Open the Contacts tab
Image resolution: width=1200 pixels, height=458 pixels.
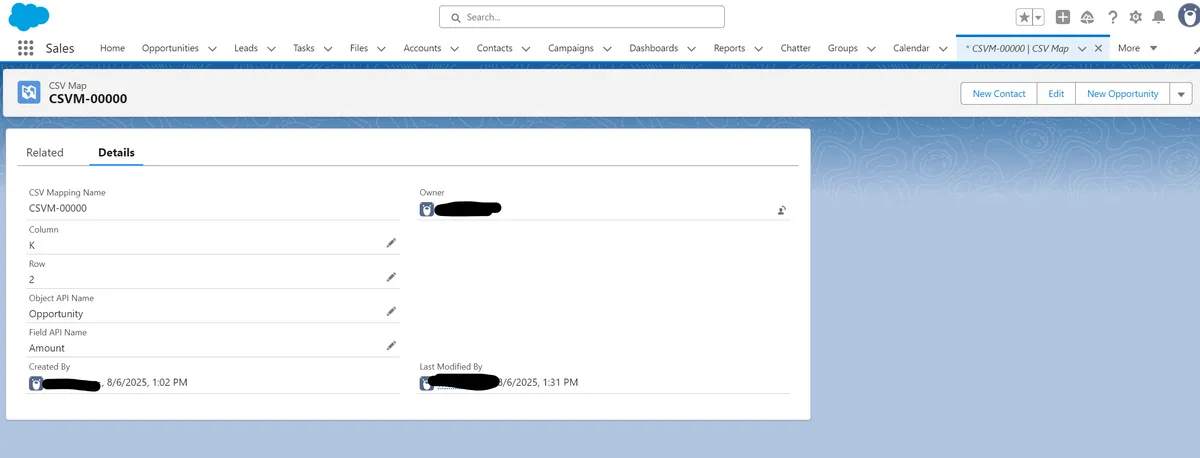coord(495,48)
